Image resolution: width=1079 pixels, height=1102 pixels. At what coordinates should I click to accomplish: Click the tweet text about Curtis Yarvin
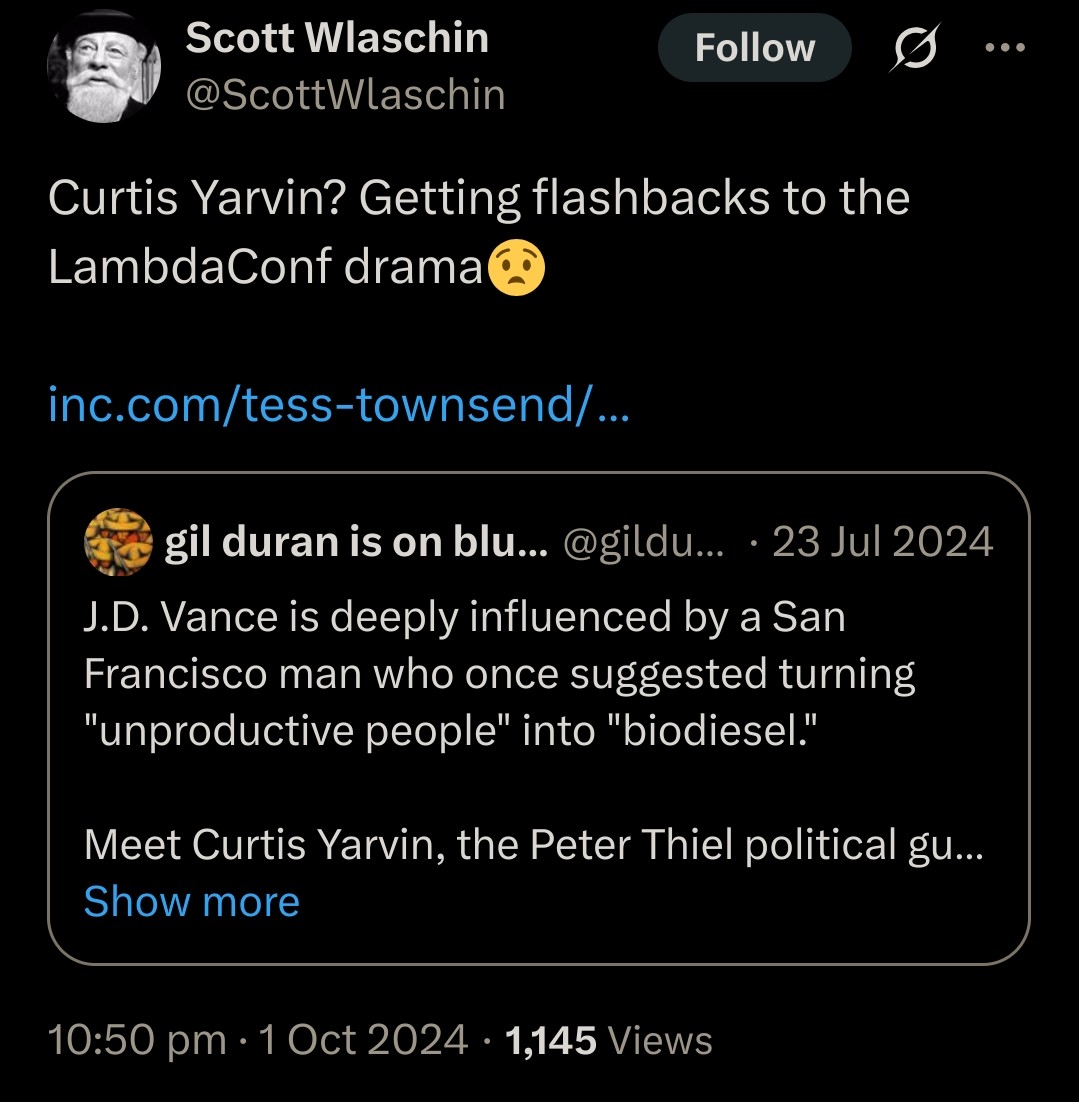[479, 232]
